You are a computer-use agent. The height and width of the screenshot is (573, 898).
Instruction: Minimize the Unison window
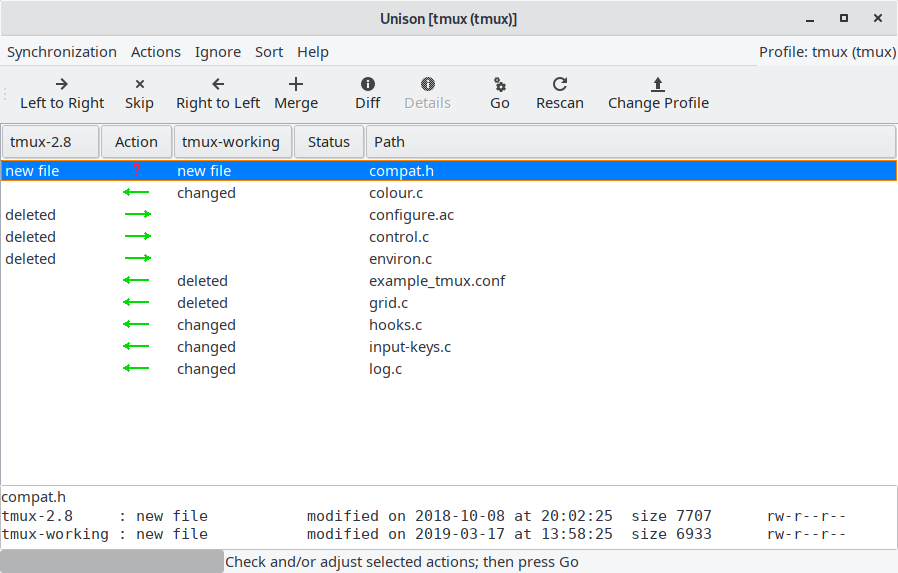(x=810, y=19)
